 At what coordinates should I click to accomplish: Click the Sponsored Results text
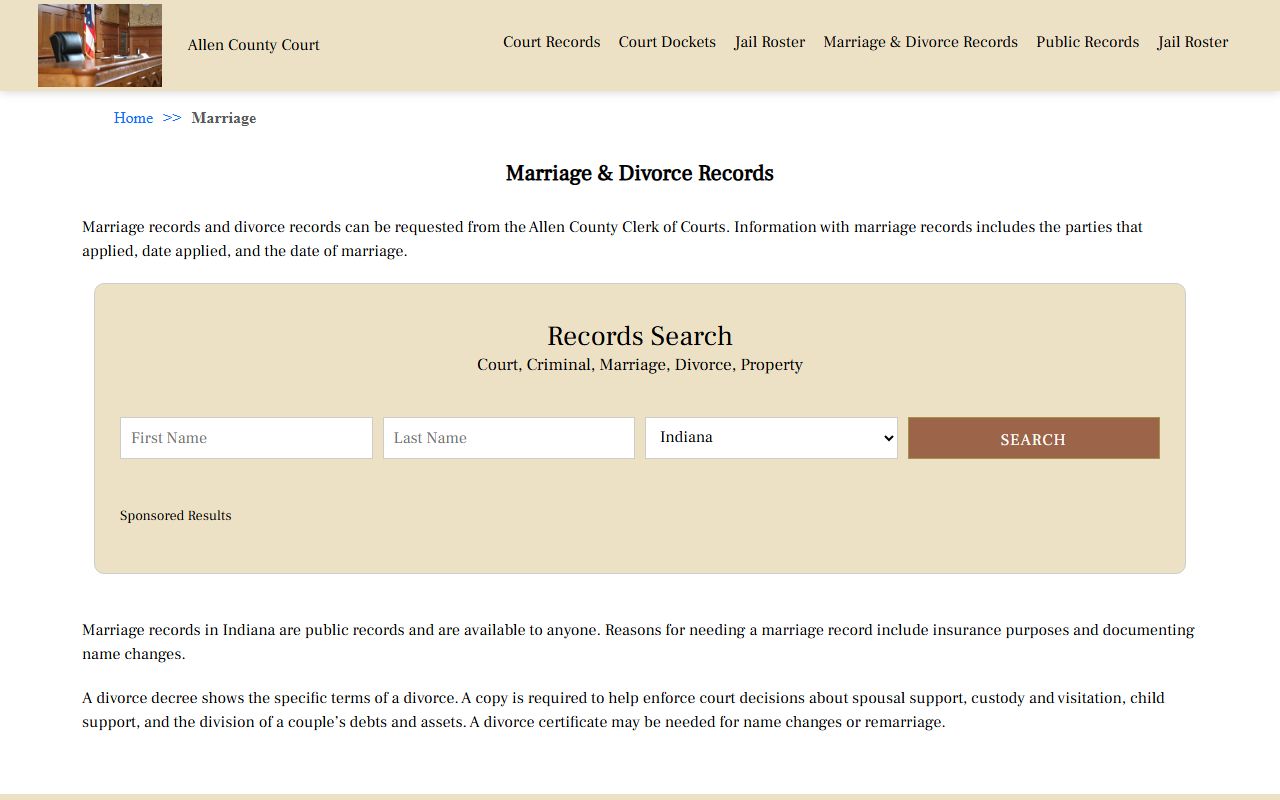pyautogui.click(x=176, y=516)
